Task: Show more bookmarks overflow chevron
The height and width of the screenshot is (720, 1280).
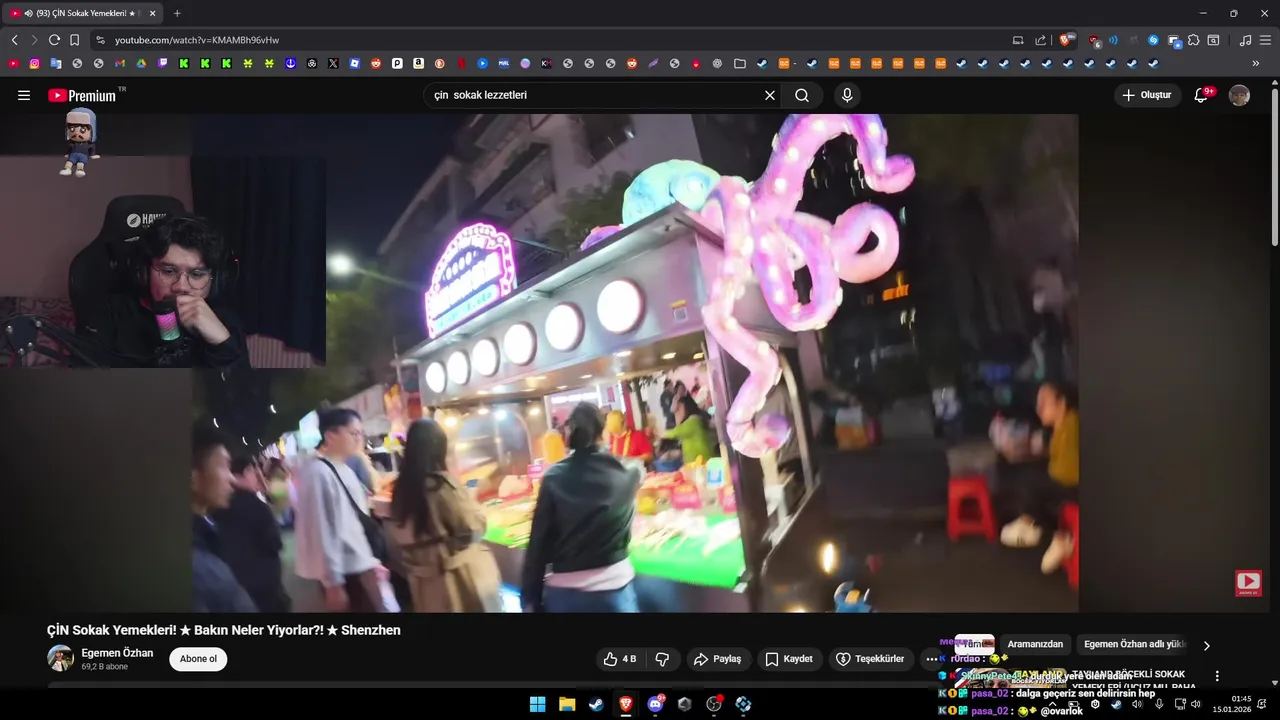Action: [x=1256, y=63]
